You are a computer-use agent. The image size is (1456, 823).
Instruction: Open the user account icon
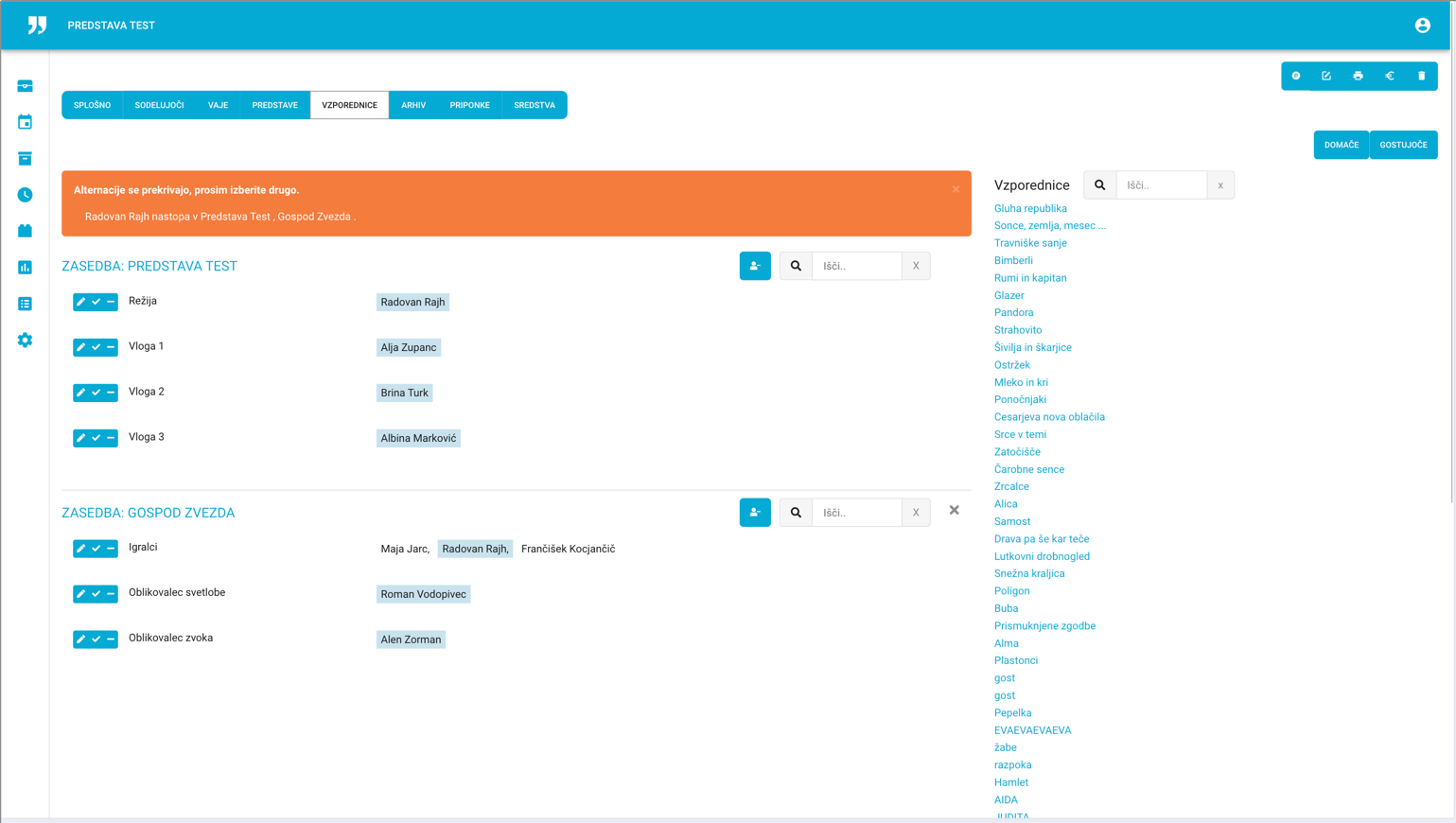click(1422, 26)
